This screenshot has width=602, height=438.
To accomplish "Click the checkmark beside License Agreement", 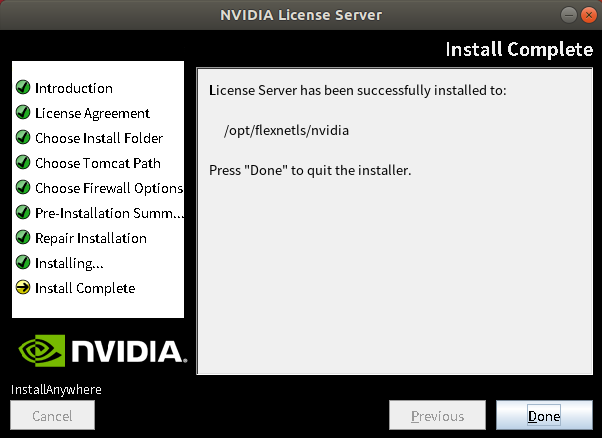I will click(x=23, y=112).
